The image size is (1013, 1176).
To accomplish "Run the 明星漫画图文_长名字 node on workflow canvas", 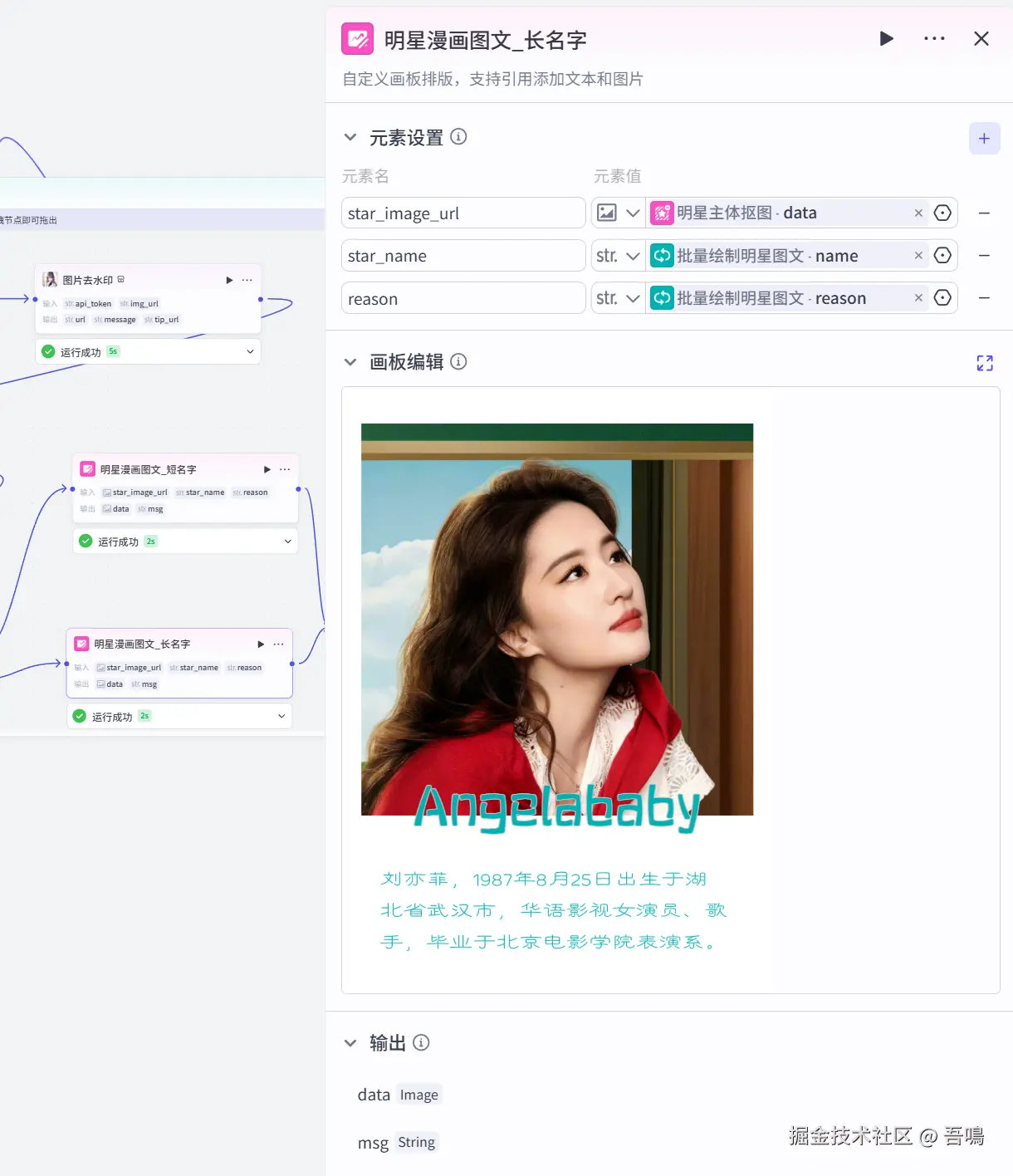I will click(x=261, y=644).
